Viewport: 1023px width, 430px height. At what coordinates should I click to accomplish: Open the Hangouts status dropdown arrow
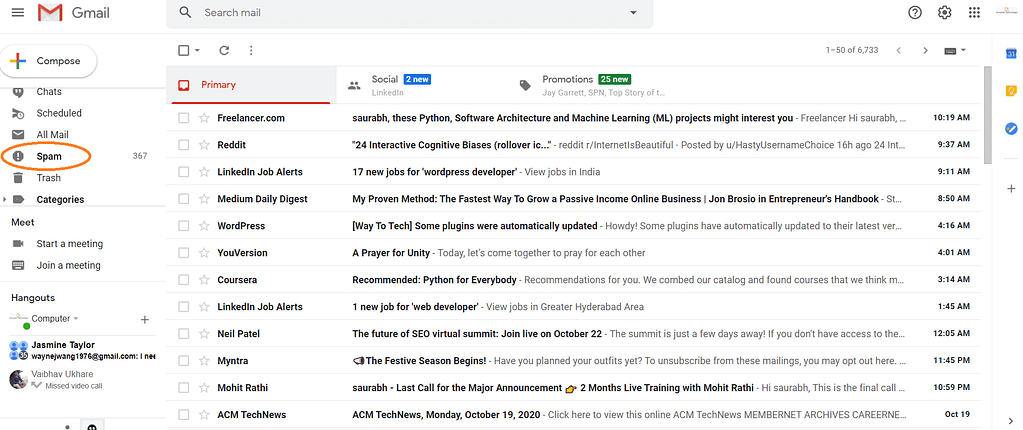click(76, 318)
